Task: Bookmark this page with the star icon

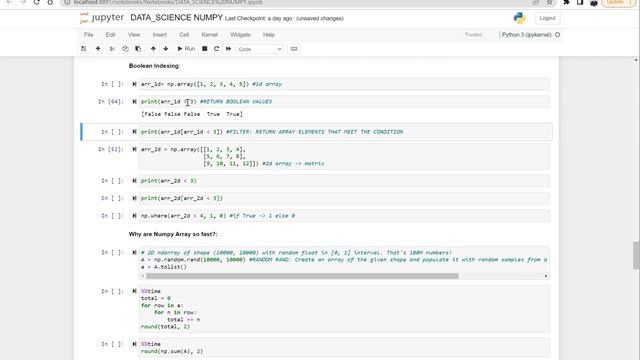Action: pos(550,2)
